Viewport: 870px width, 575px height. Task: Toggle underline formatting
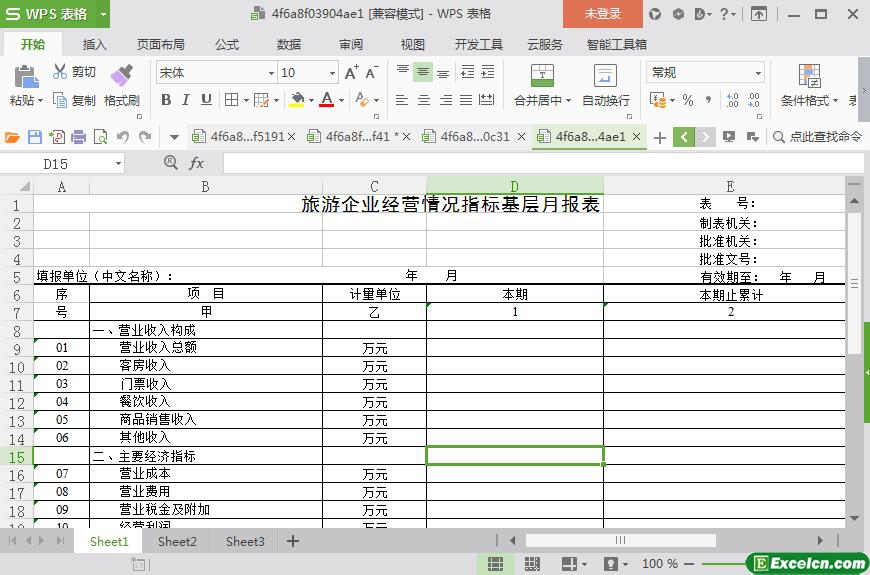point(206,100)
